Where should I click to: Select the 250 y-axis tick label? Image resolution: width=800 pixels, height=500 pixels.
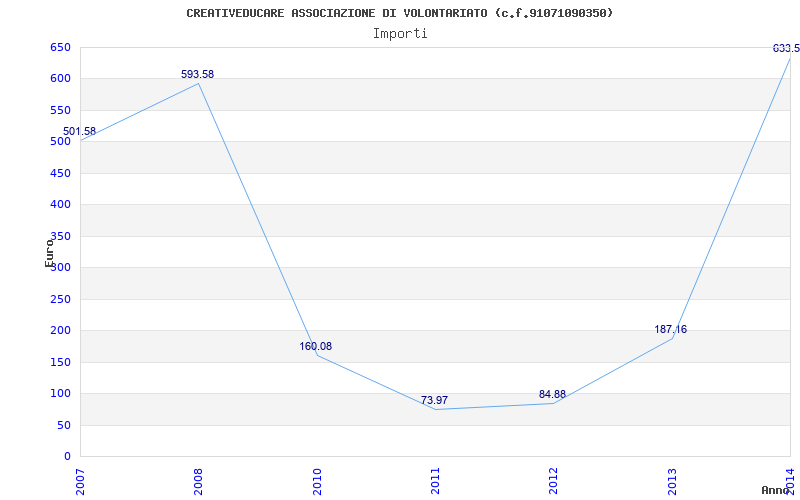tap(60, 299)
